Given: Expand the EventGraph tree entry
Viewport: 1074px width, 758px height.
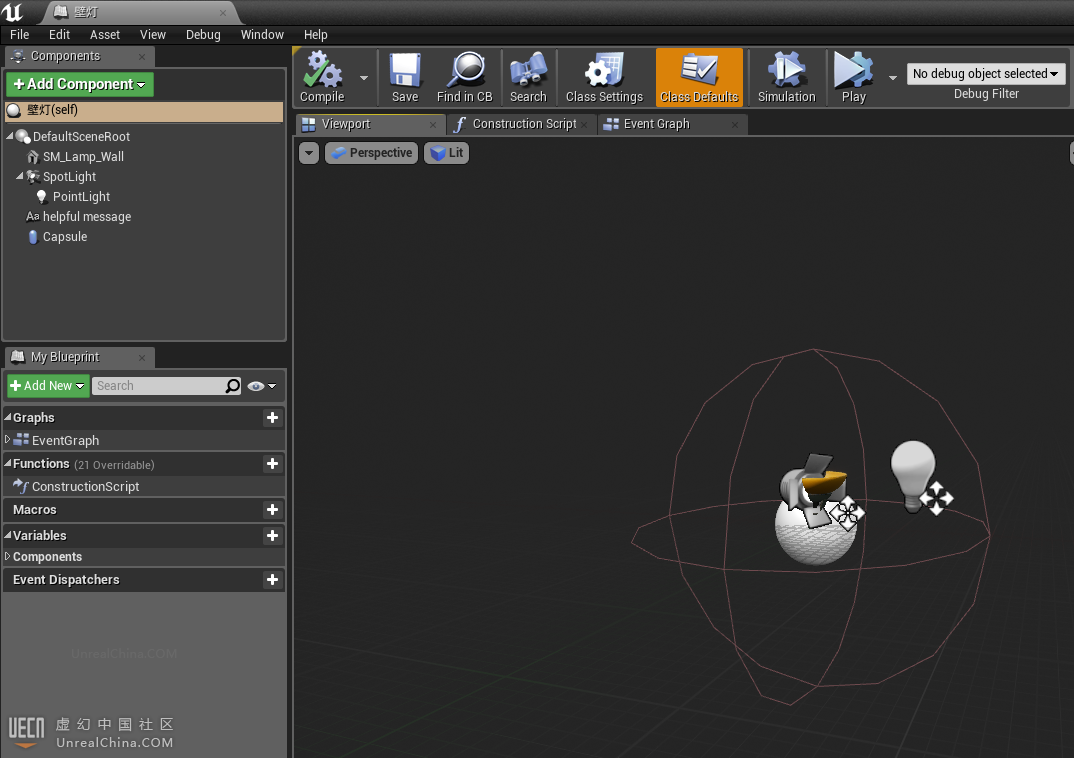Looking at the screenshot, I should (x=8, y=440).
